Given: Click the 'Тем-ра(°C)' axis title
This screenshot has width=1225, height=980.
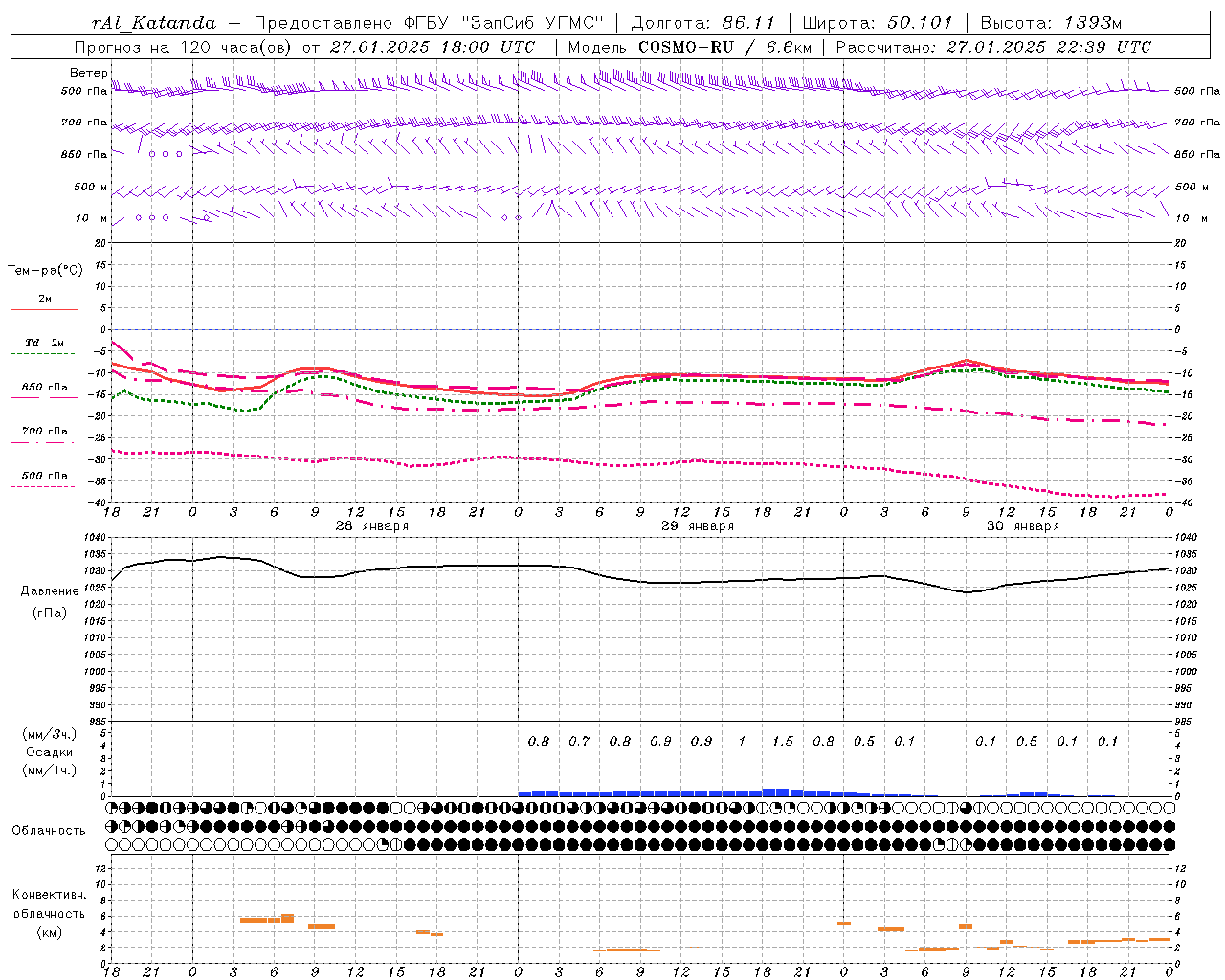Looking at the screenshot, I should 45,271.
